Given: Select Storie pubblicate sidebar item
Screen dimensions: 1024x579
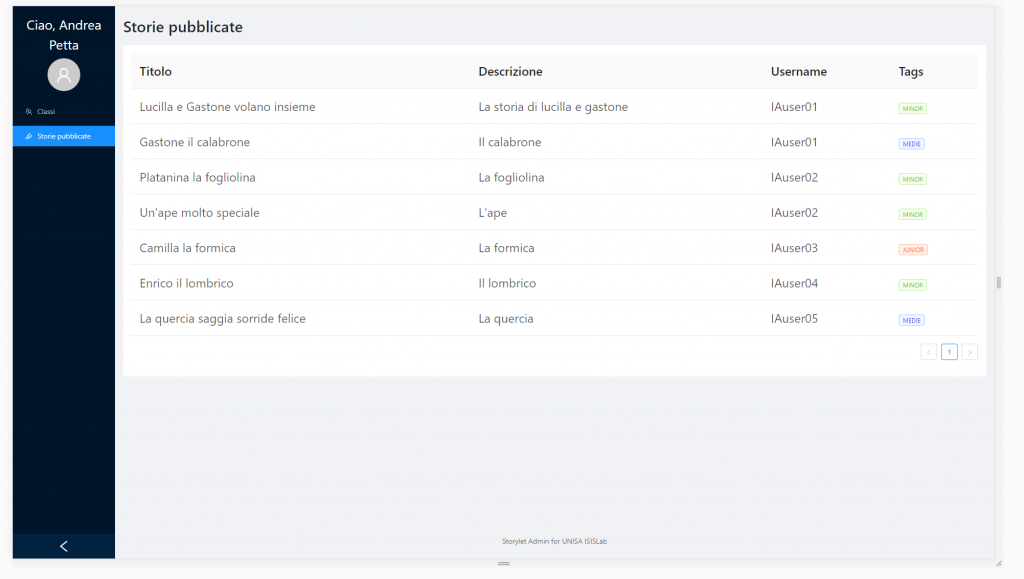Looking at the screenshot, I should [63, 136].
